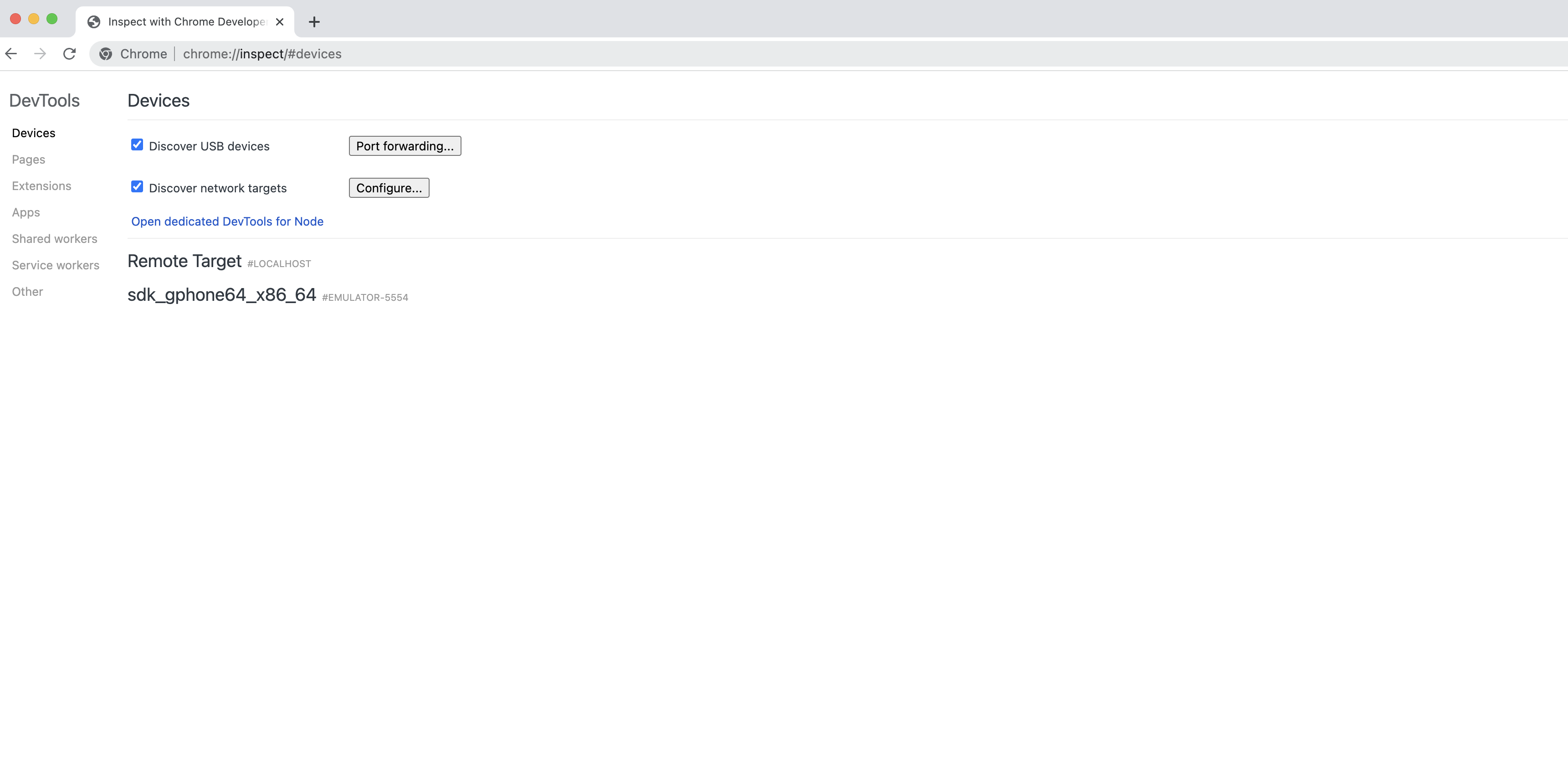Click the #LOCALHOST label
The image size is (1568, 783).
pyautogui.click(x=279, y=263)
